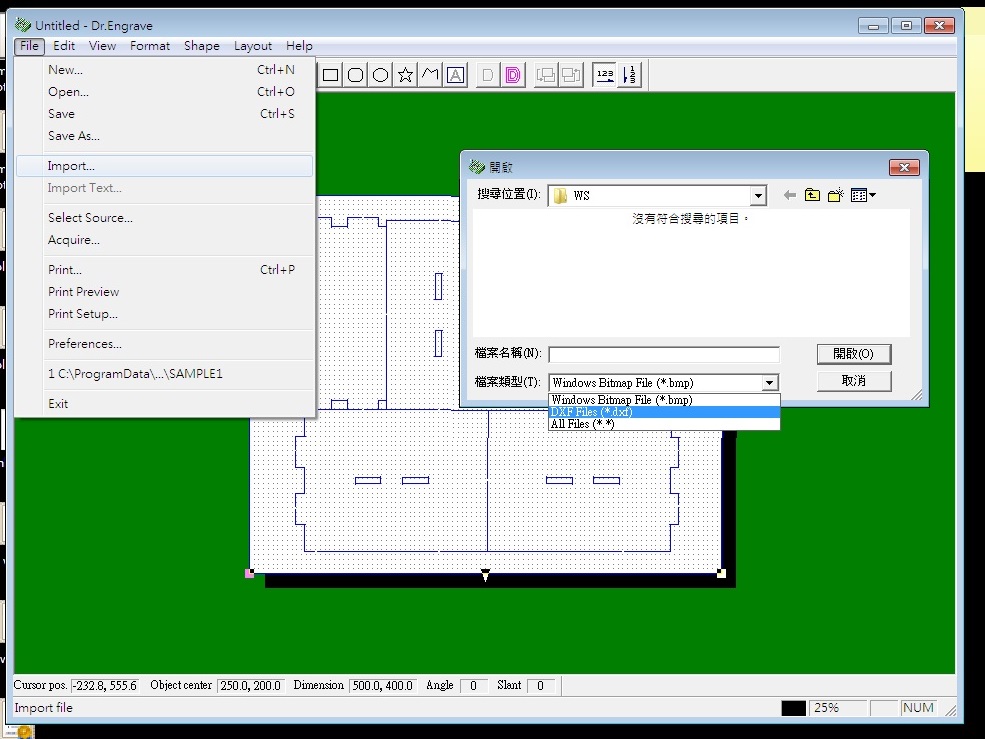Choose Acquire... from the File menu
This screenshot has width=985, height=739.
[x=165, y=240]
